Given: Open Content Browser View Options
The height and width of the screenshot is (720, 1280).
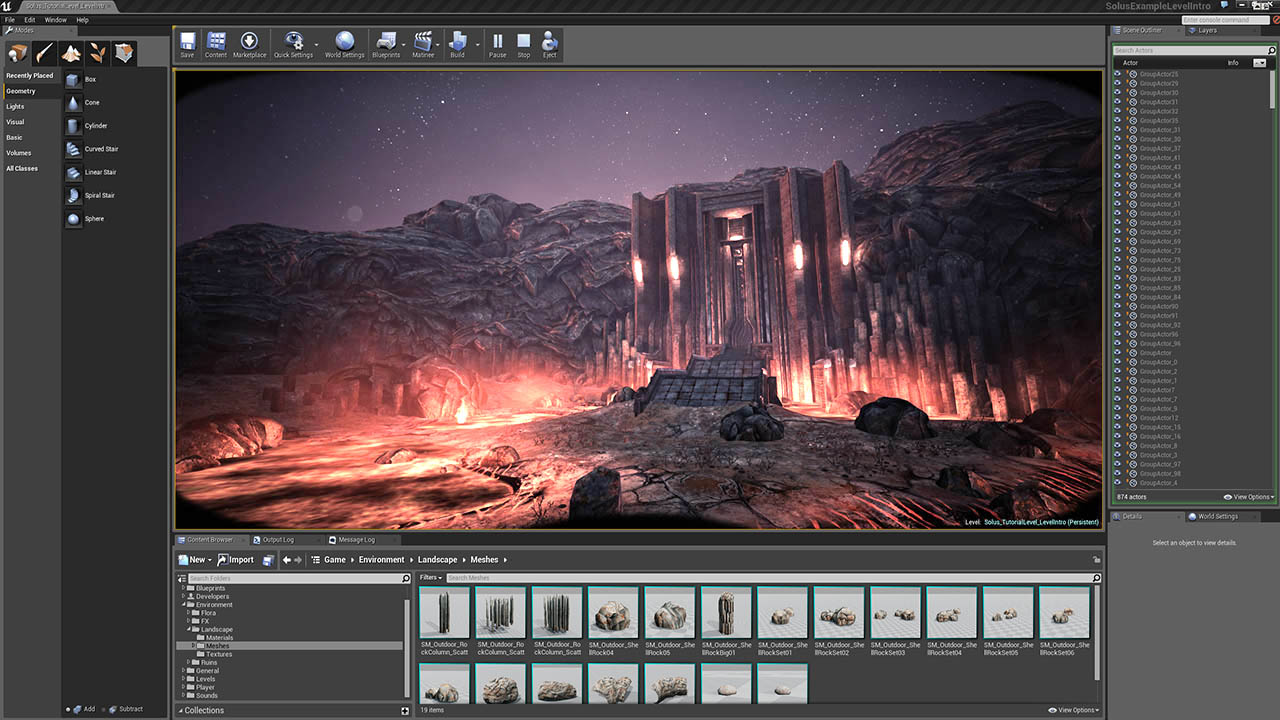Looking at the screenshot, I should (1075, 710).
